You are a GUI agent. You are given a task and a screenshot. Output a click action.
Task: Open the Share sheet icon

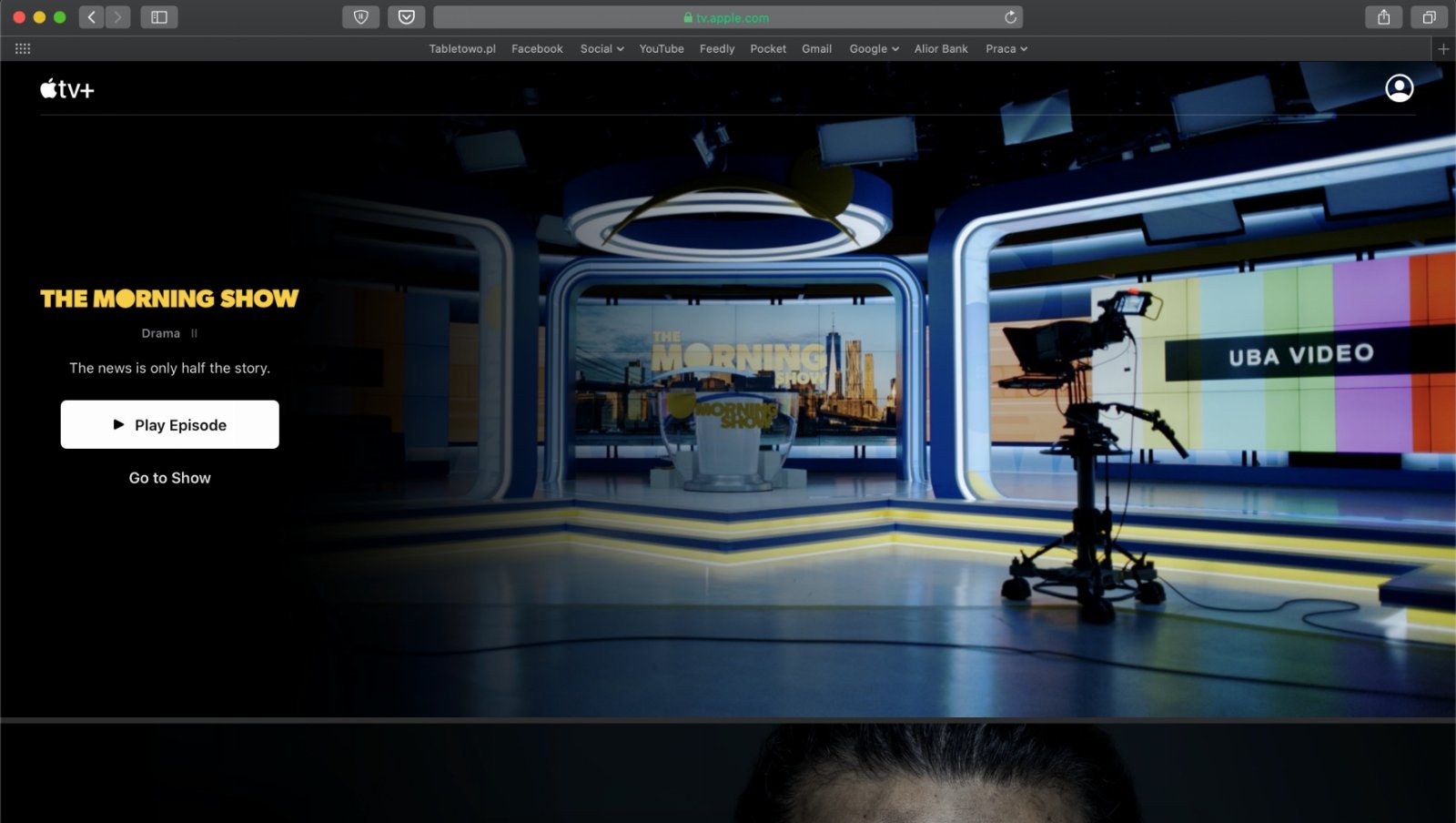(x=1383, y=17)
